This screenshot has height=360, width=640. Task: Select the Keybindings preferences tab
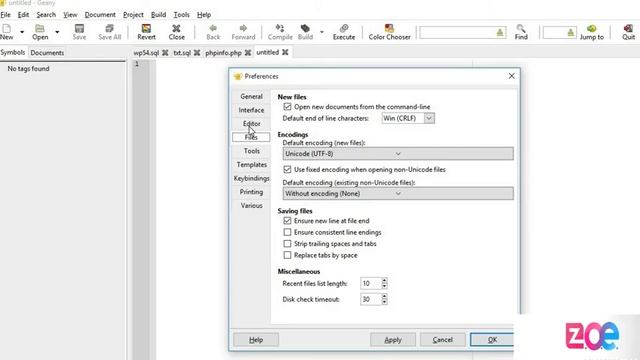pyautogui.click(x=251, y=178)
